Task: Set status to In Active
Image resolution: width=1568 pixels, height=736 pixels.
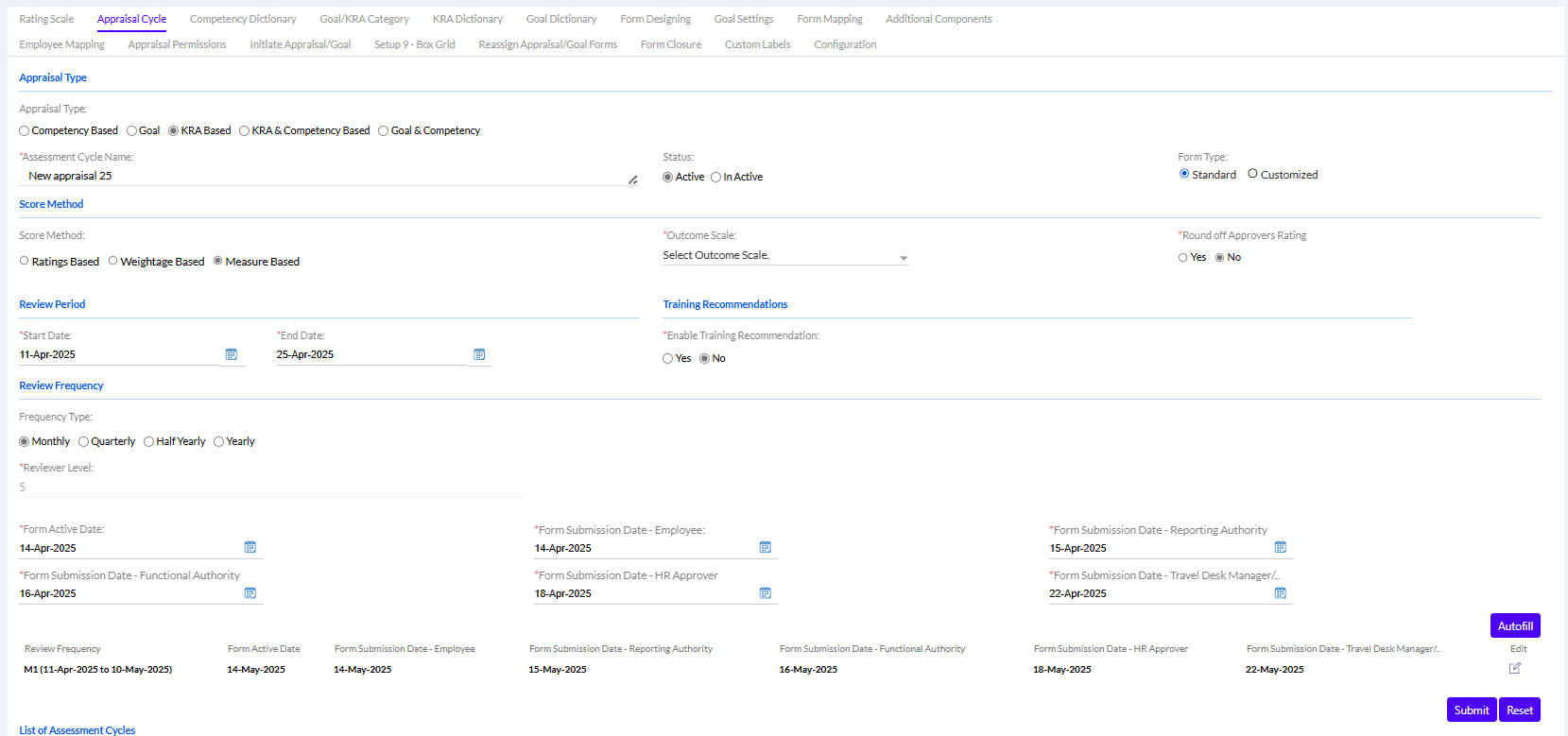Action: click(x=716, y=178)
